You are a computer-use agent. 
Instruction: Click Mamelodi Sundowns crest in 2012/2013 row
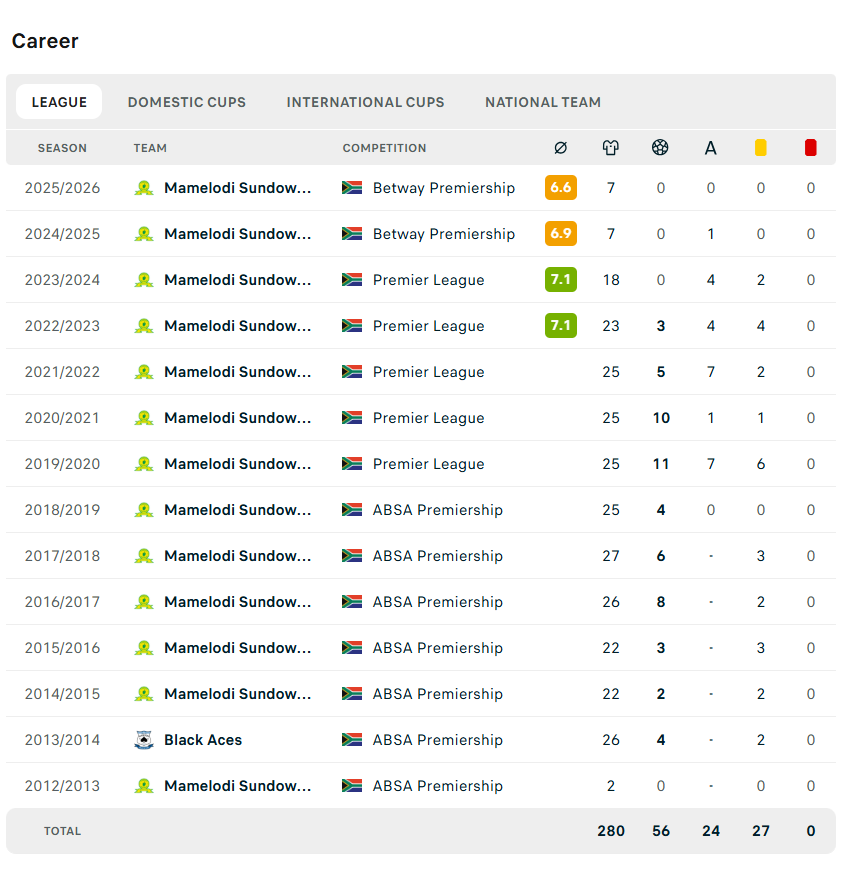[144, 786]
